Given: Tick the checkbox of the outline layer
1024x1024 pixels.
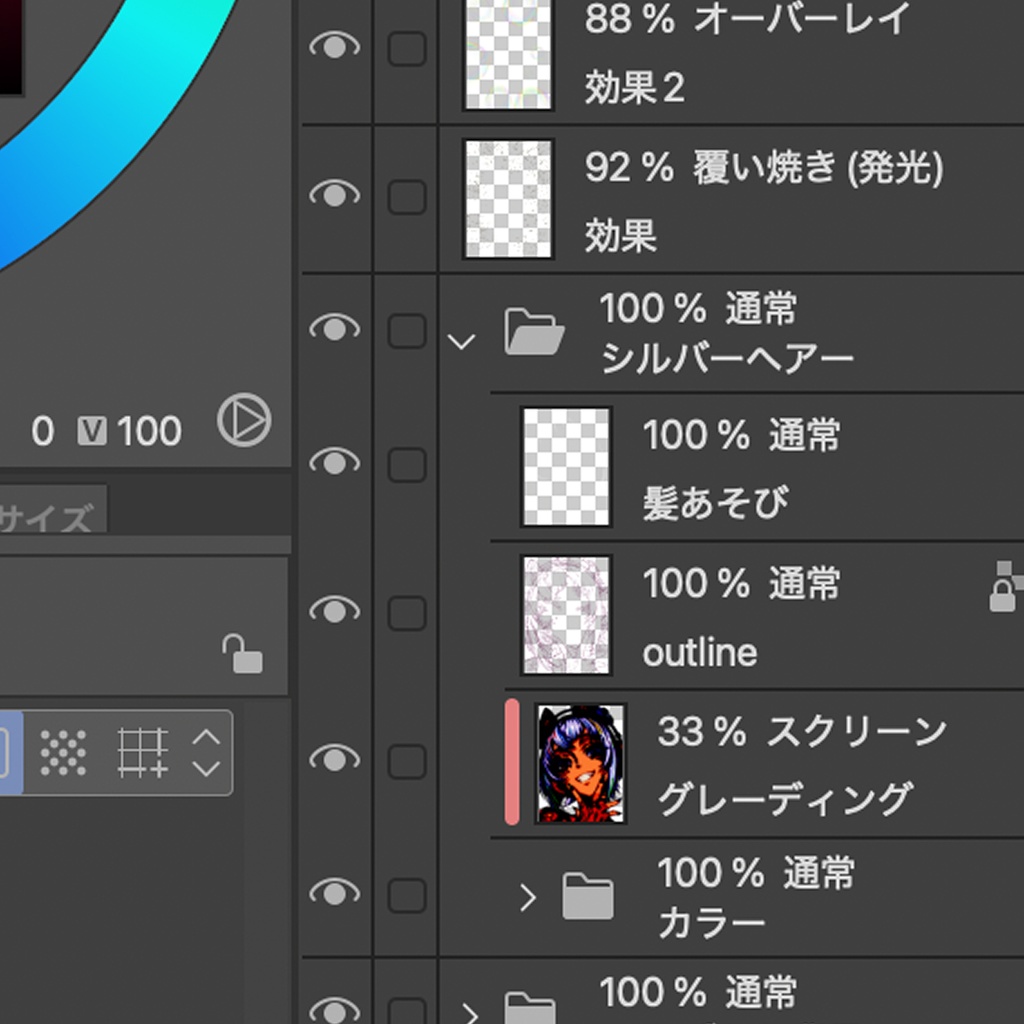Looking at the screenshot, I should tap(407, 613).
